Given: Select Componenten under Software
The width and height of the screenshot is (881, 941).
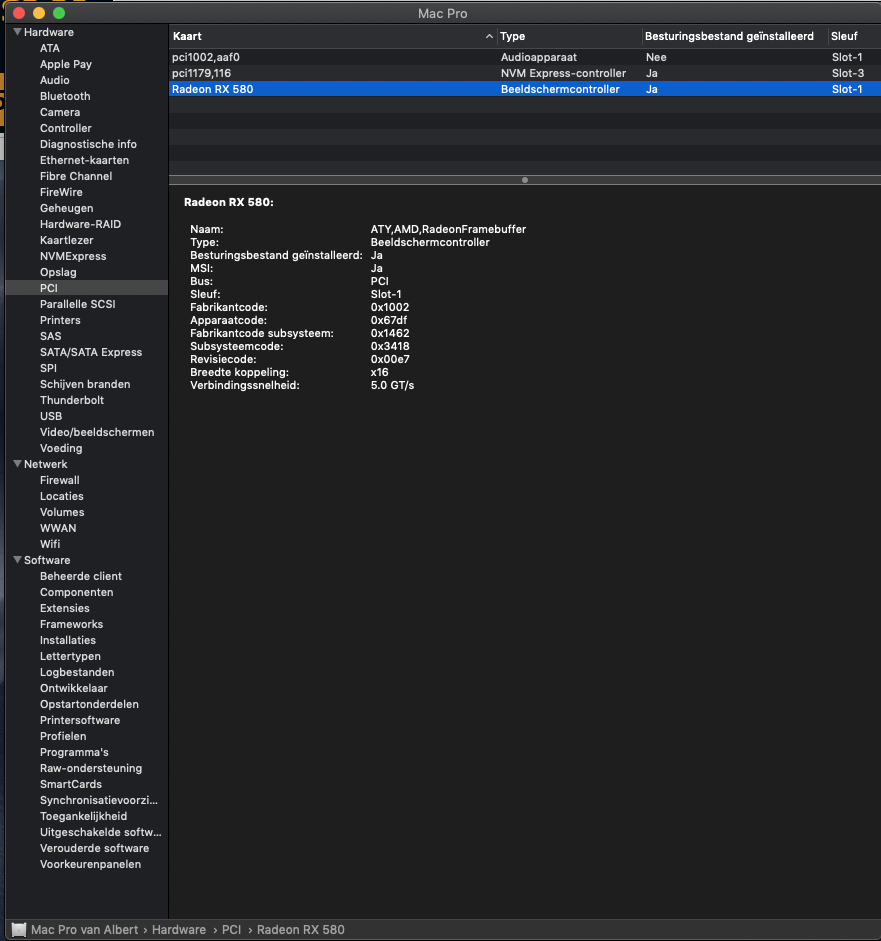Looking at the screenshot, I should (x=76, y=592).
